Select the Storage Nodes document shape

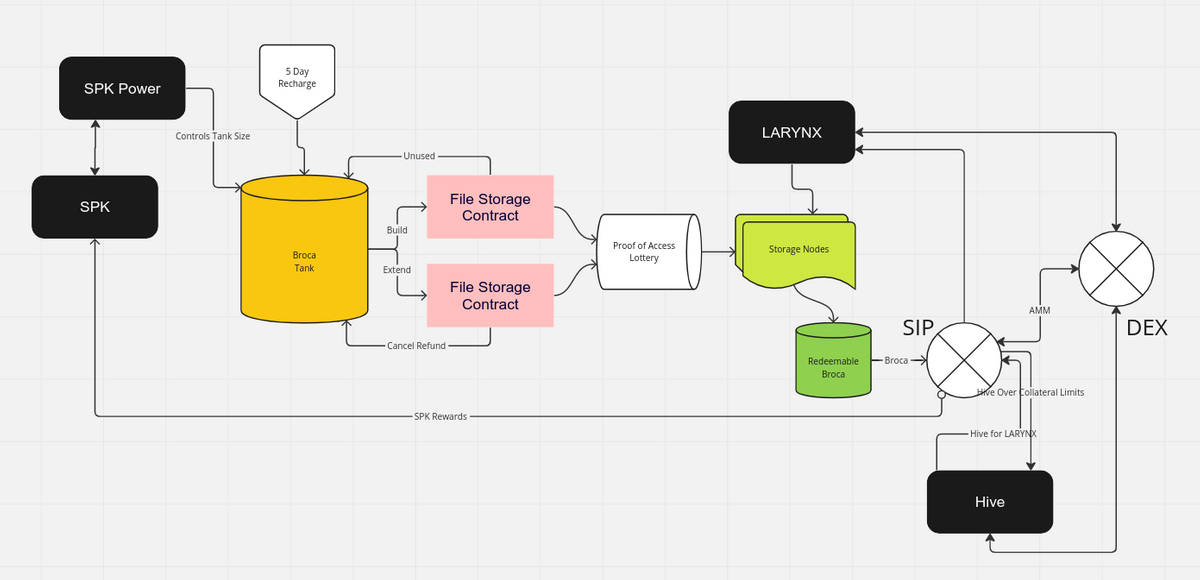click(797, 248)
